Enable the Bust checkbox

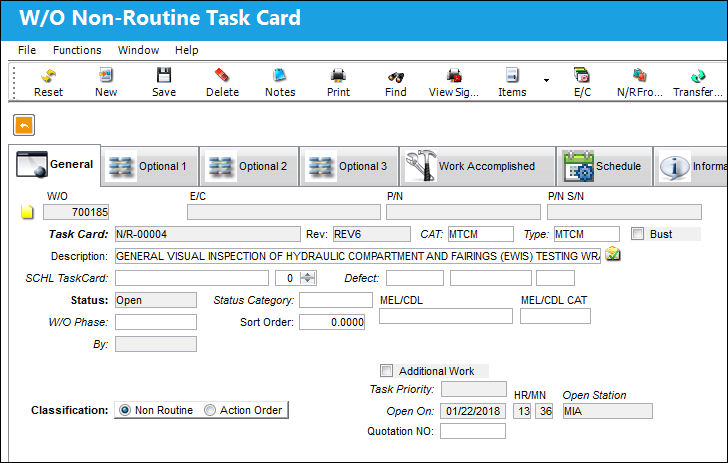click(637, 234)
